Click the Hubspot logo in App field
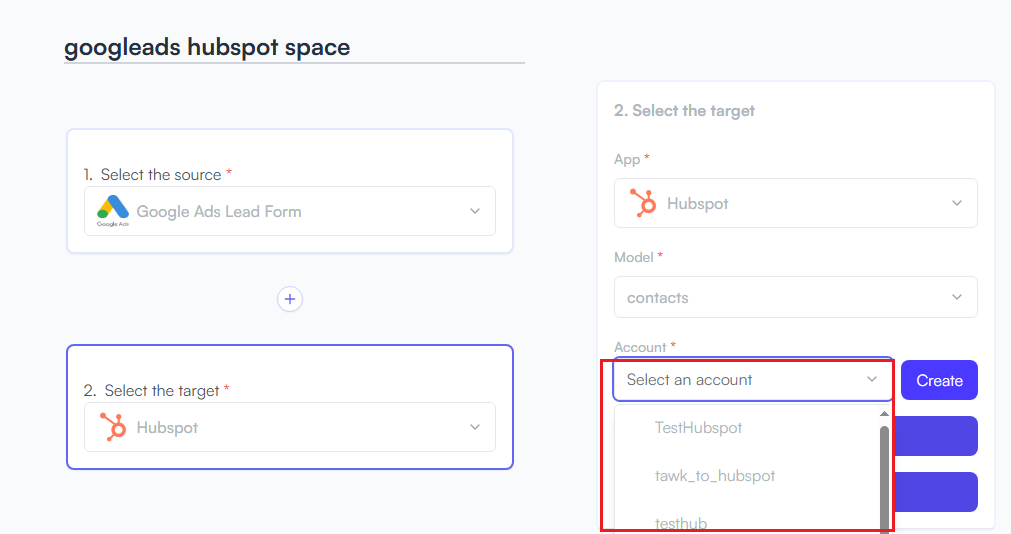 (x=643, y=203)
